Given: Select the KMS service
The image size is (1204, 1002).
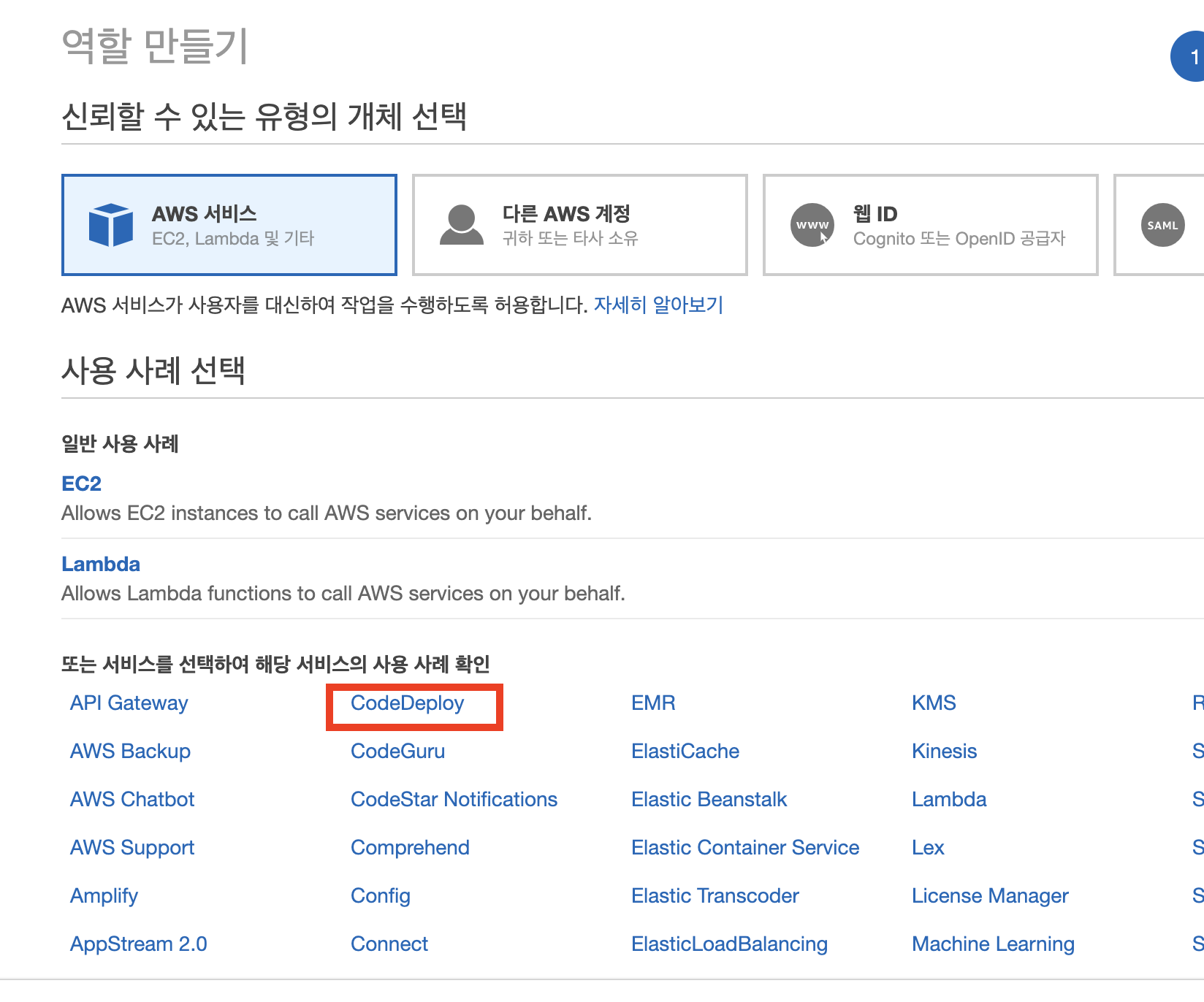Looking at the screenshot, I should click(x=934, y=703).
